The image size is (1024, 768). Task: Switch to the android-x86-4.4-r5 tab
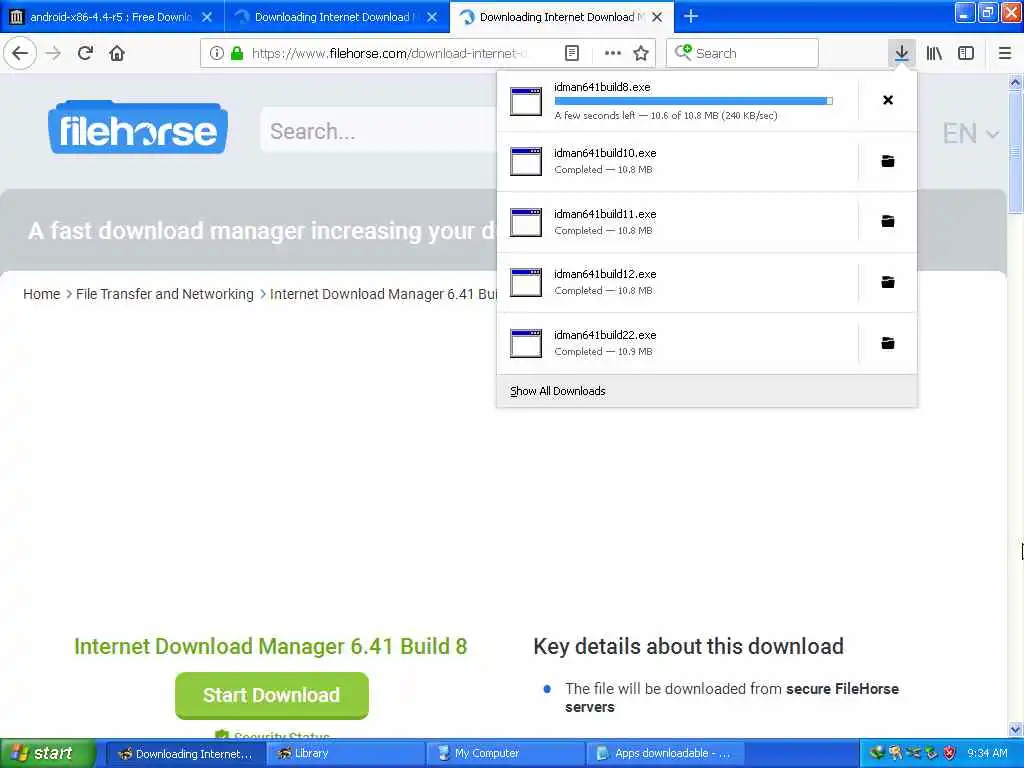(111, 17)
